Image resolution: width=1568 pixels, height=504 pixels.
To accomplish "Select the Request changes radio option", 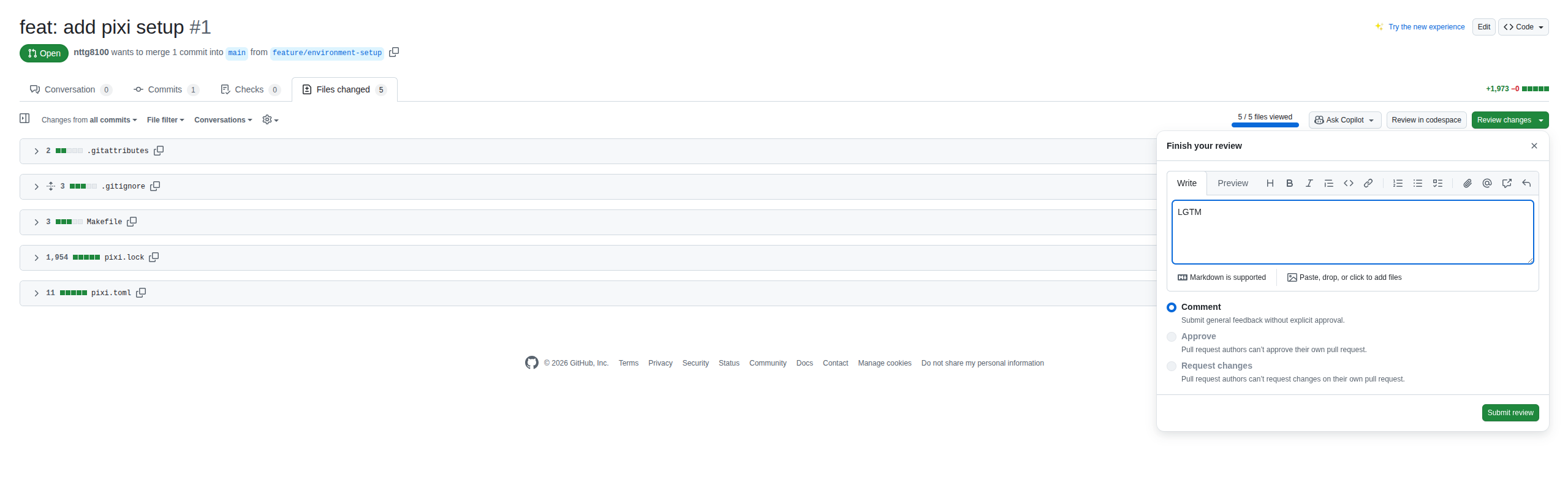I will click(1172, 366).
